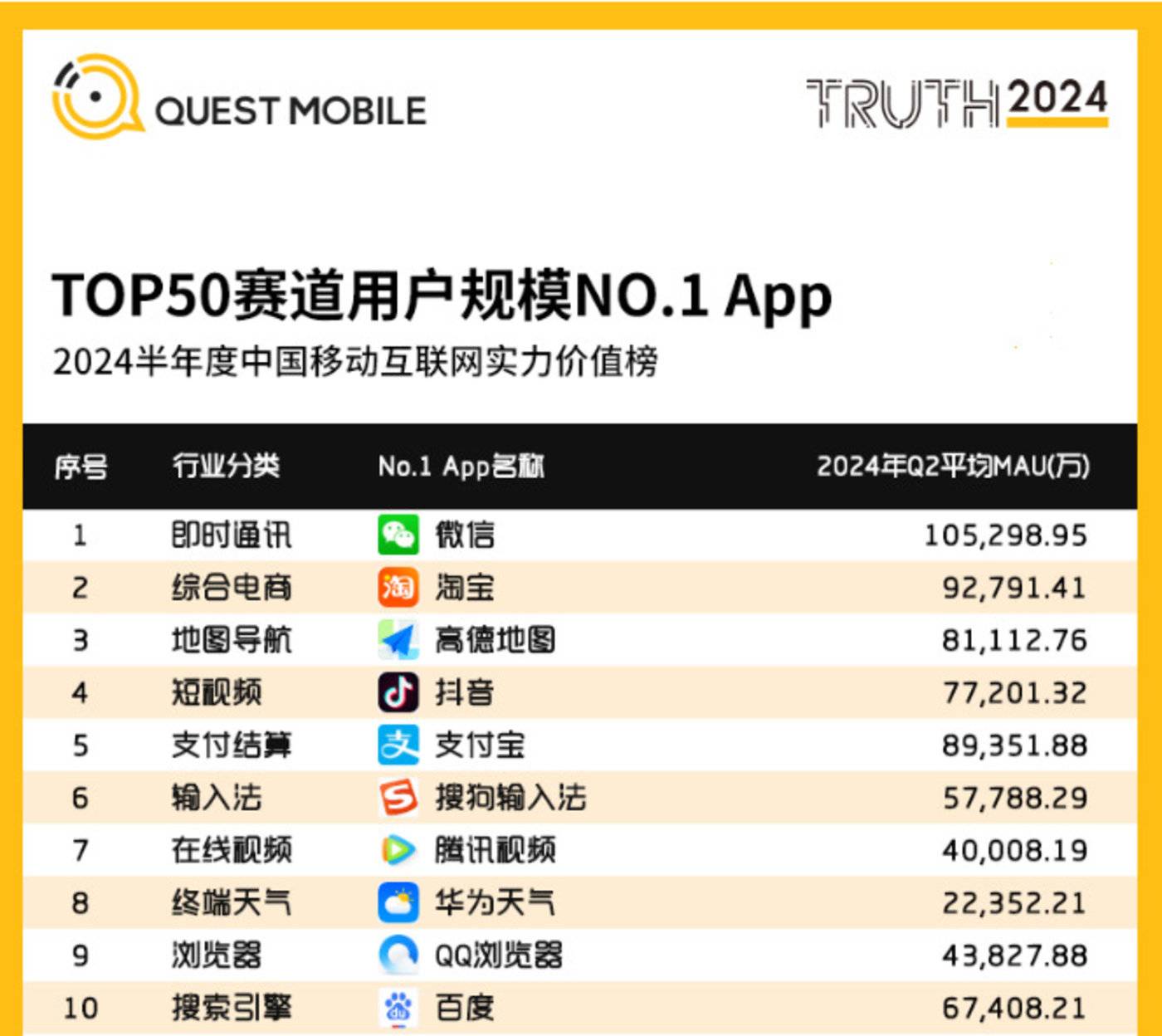
Task: Select the Tencent Video (腾讯视频) icon
Action: click(398, 850)
